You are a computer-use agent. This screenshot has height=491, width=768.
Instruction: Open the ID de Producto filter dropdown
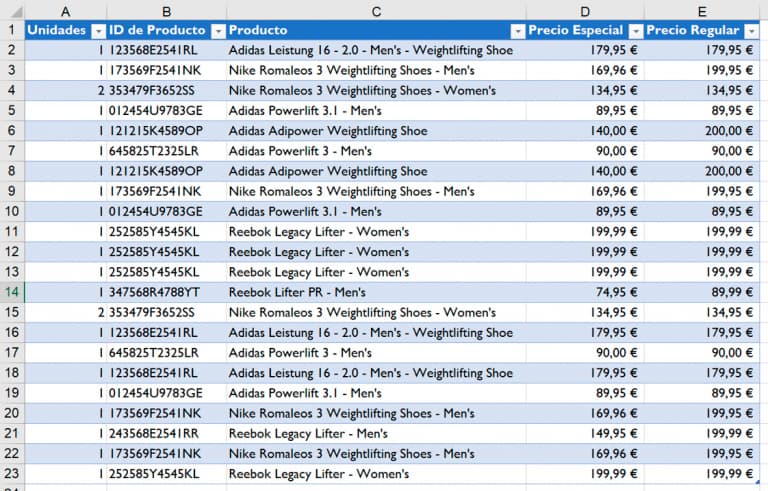point(218,31)
